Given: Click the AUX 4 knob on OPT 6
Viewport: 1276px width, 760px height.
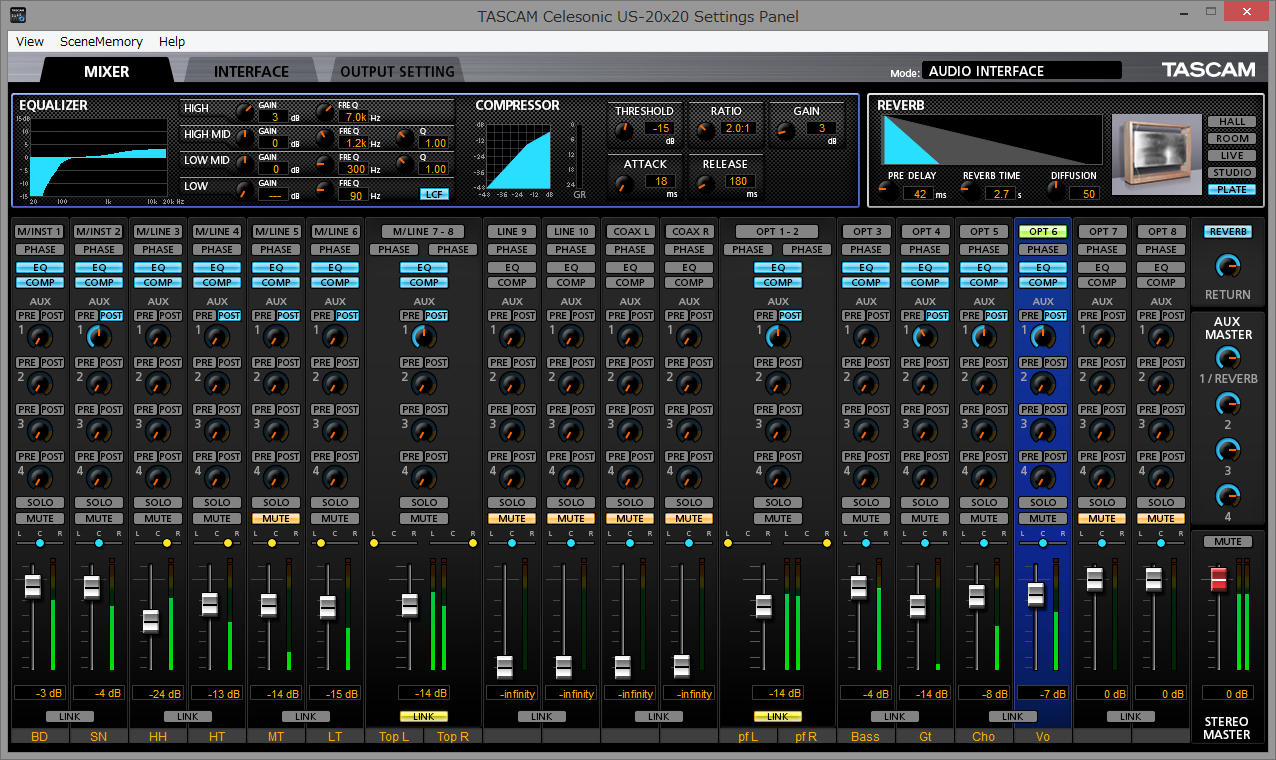Looking at the screenshot, I should pyautogui.click(x=1044, y=477).
